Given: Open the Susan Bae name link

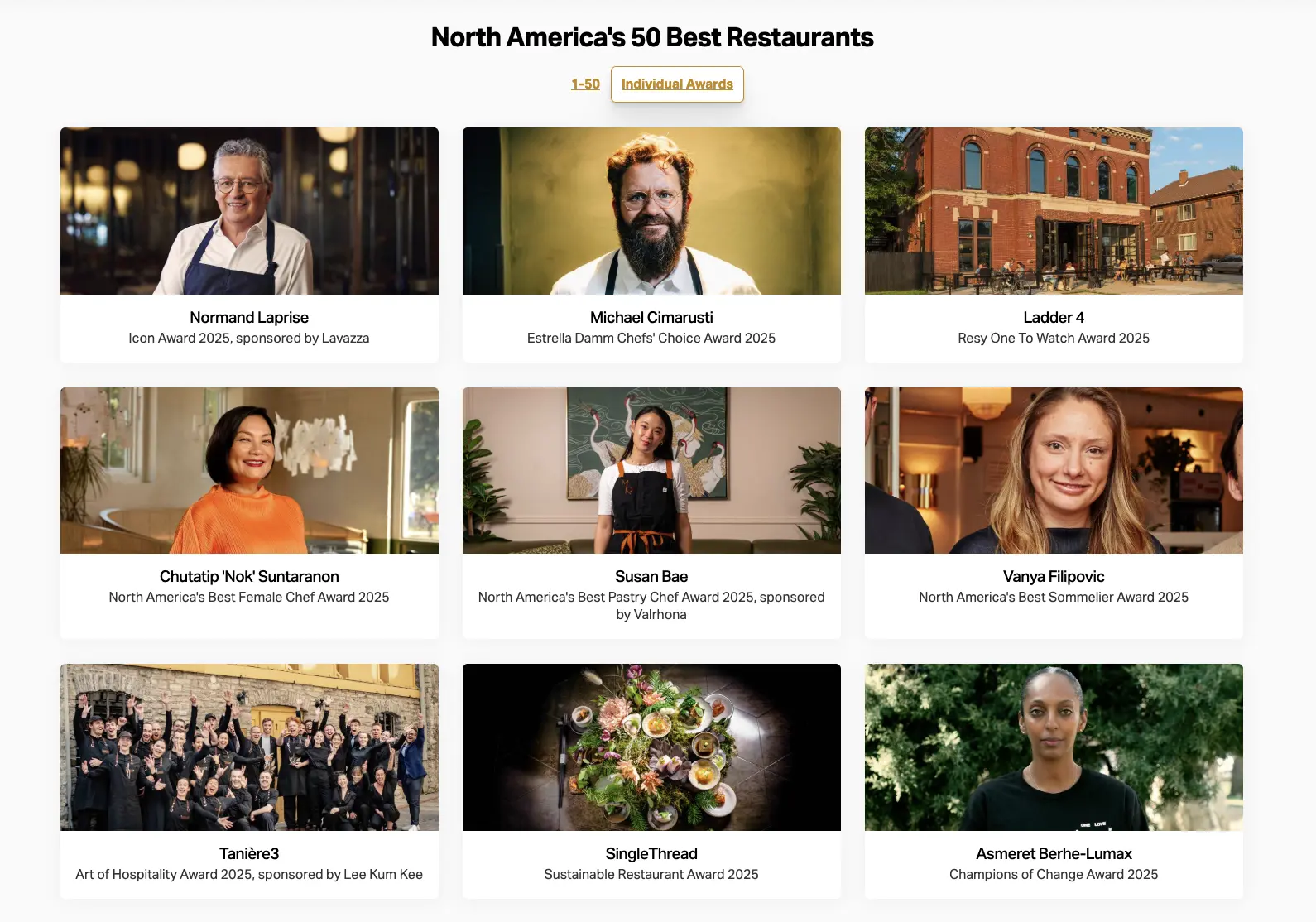Looking at the screenshot, I should click(651, 576).
